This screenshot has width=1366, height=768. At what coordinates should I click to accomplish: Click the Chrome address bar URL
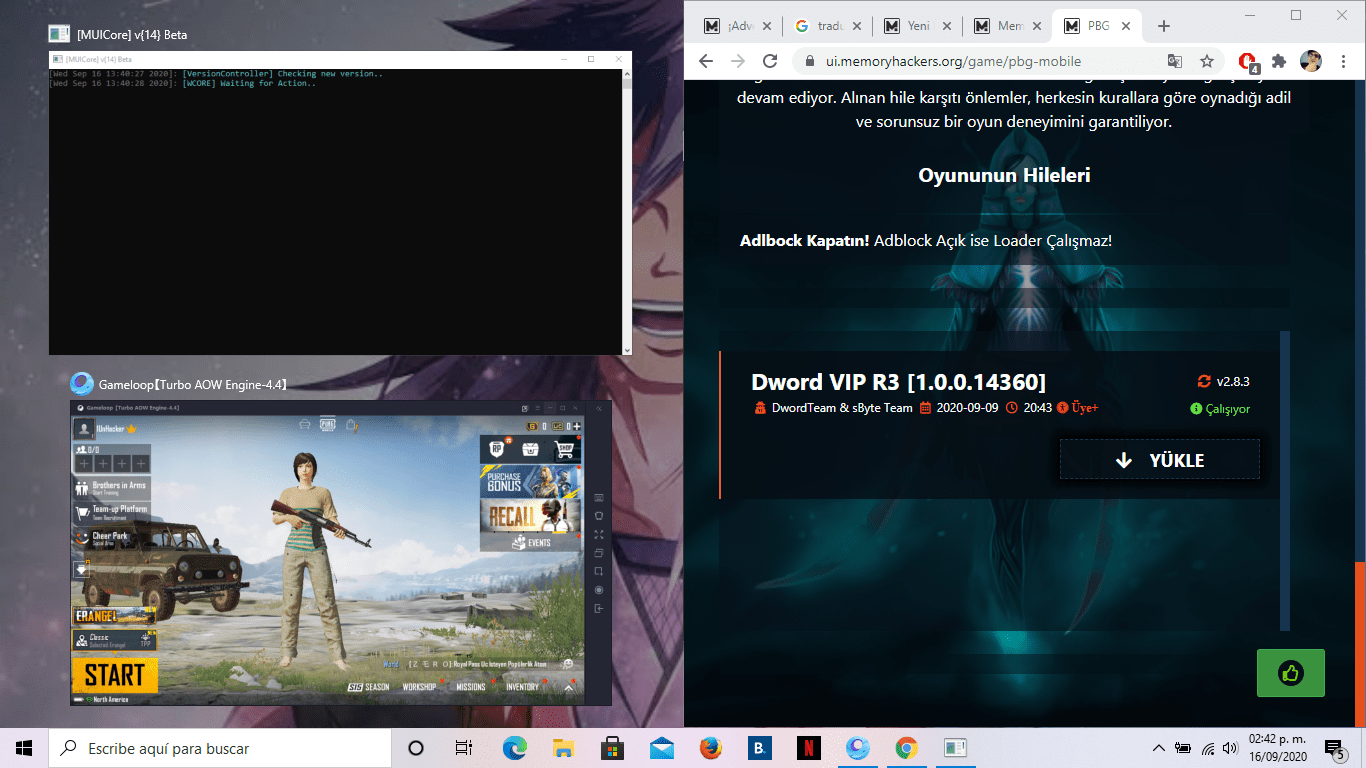953,61
